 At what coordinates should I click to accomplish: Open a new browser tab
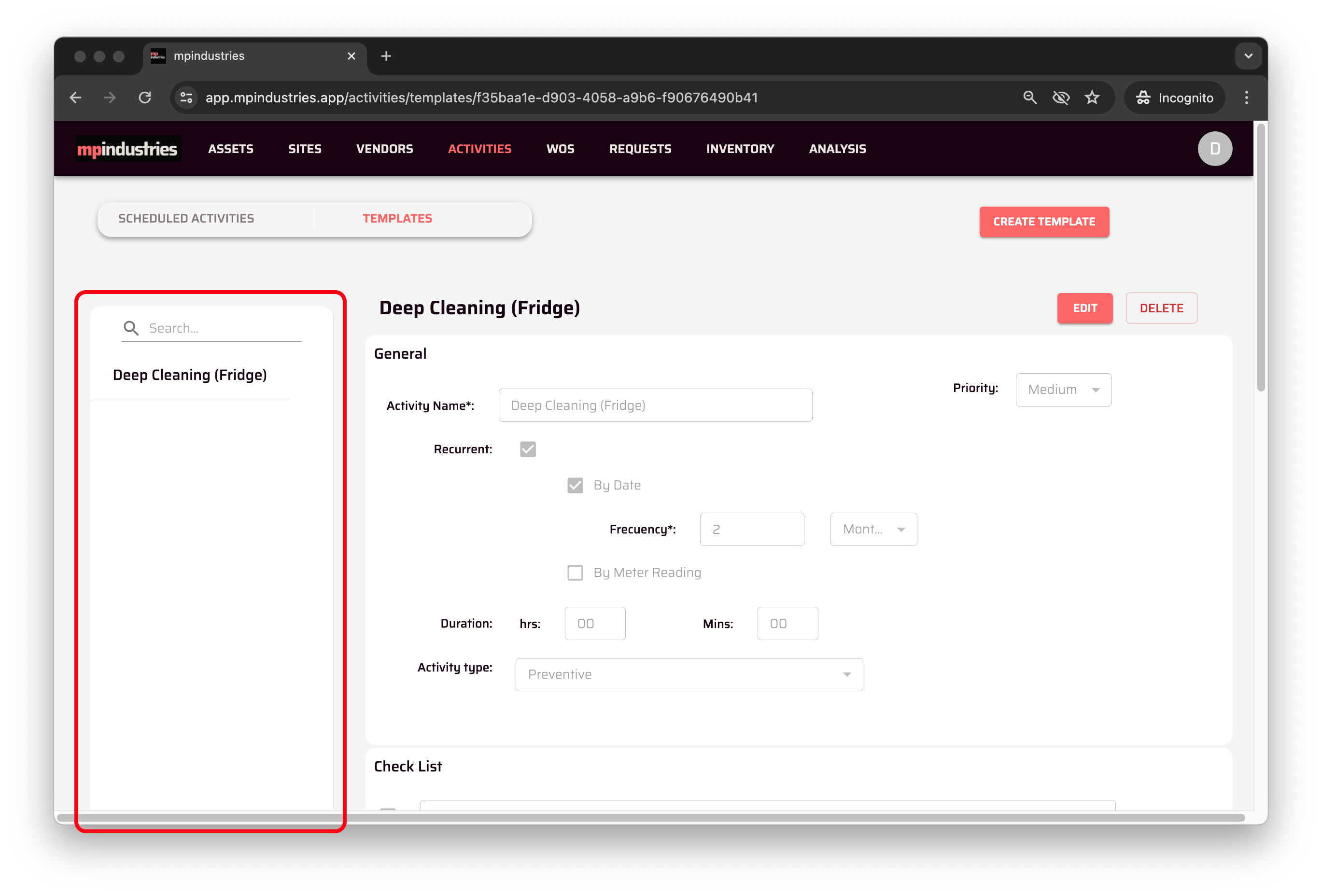point(386,56)
